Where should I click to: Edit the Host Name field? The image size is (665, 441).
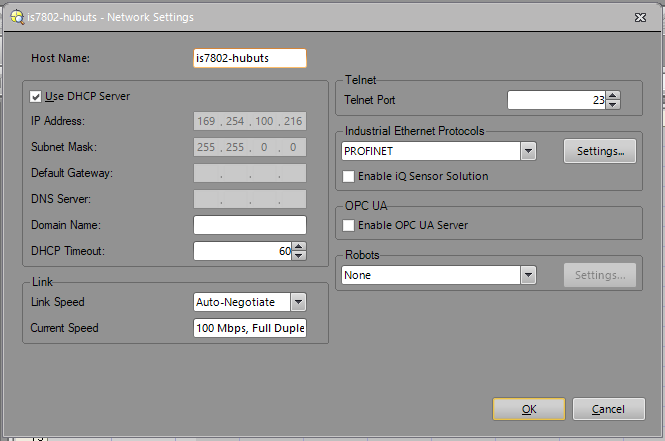click(x=250, y=58)
